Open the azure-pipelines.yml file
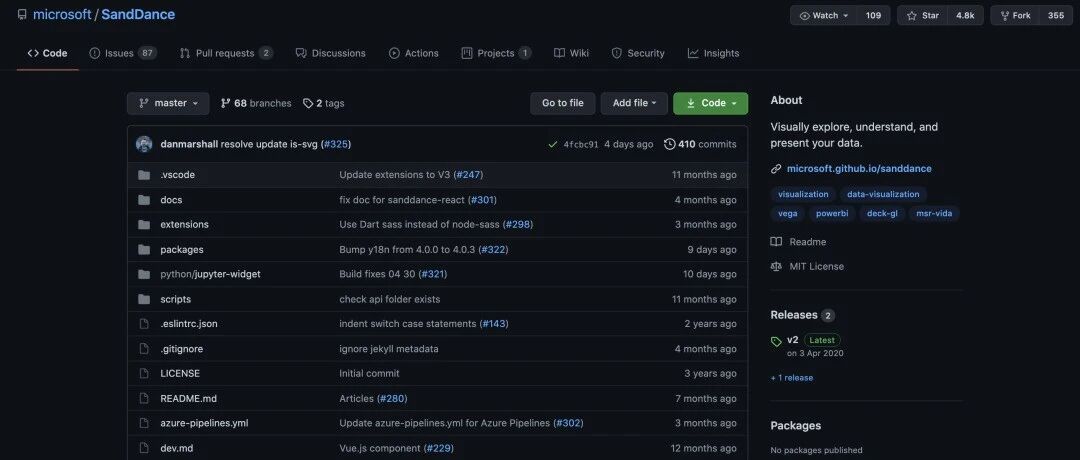 [204, 423]
